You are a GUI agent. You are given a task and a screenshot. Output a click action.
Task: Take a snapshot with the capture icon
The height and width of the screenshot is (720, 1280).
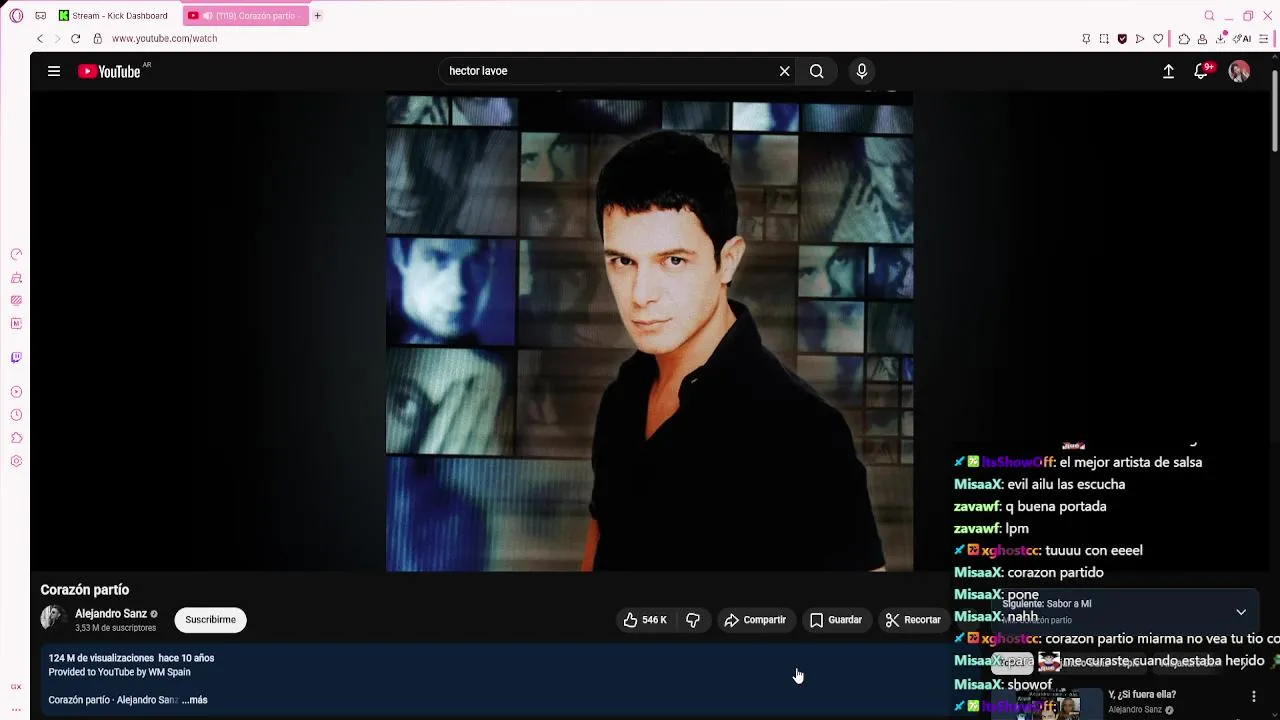tap(1104, 39)
